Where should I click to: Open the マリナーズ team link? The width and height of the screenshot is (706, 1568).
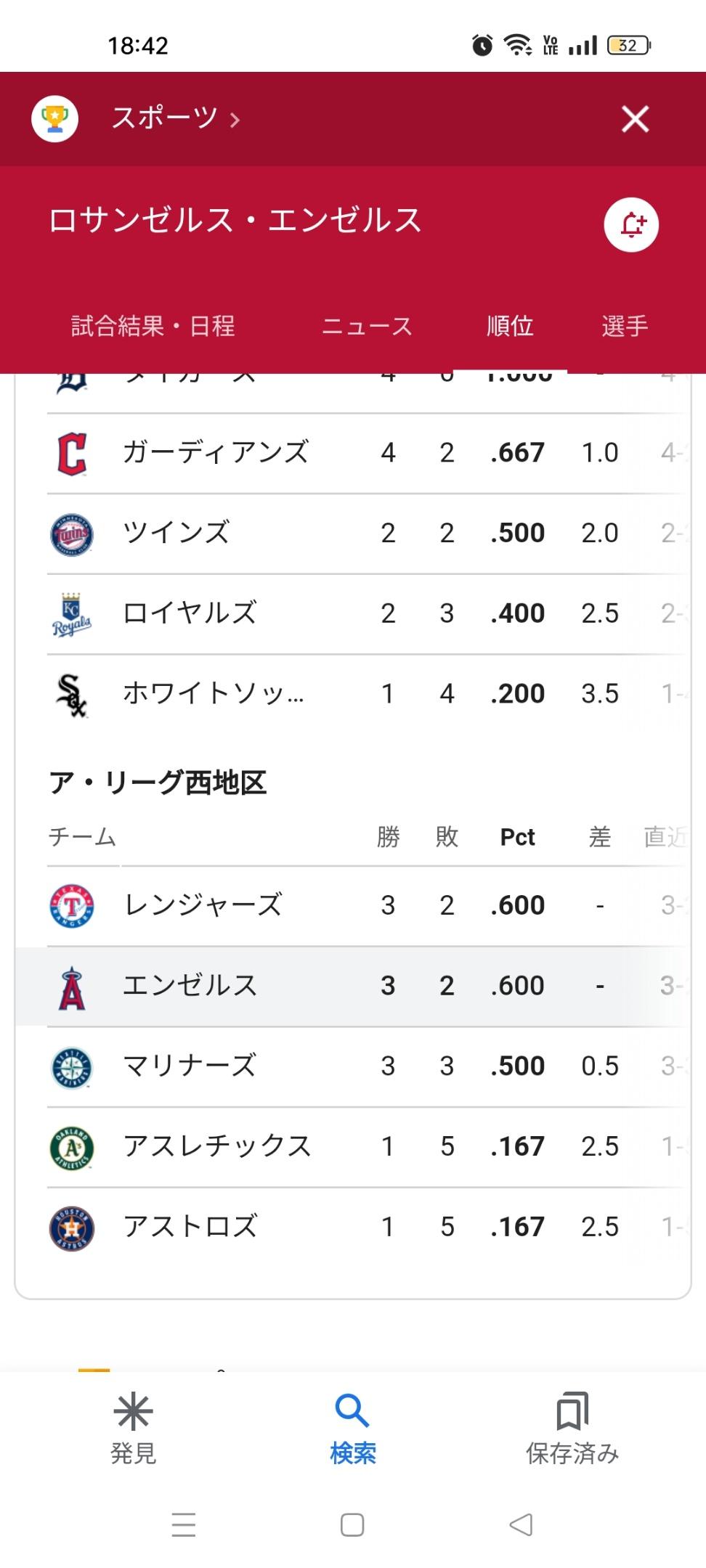190,1066
